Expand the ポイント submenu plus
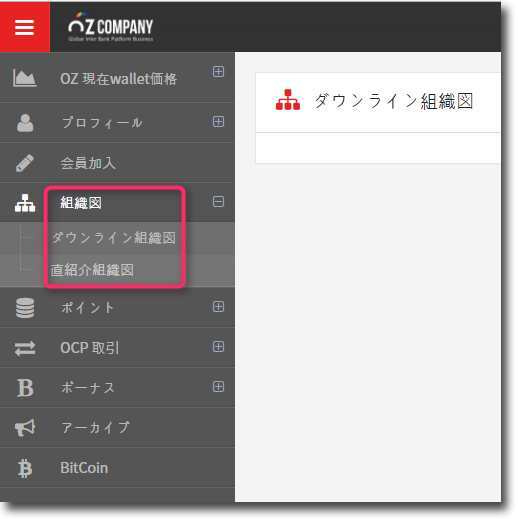518x519 pixels. 218,306
